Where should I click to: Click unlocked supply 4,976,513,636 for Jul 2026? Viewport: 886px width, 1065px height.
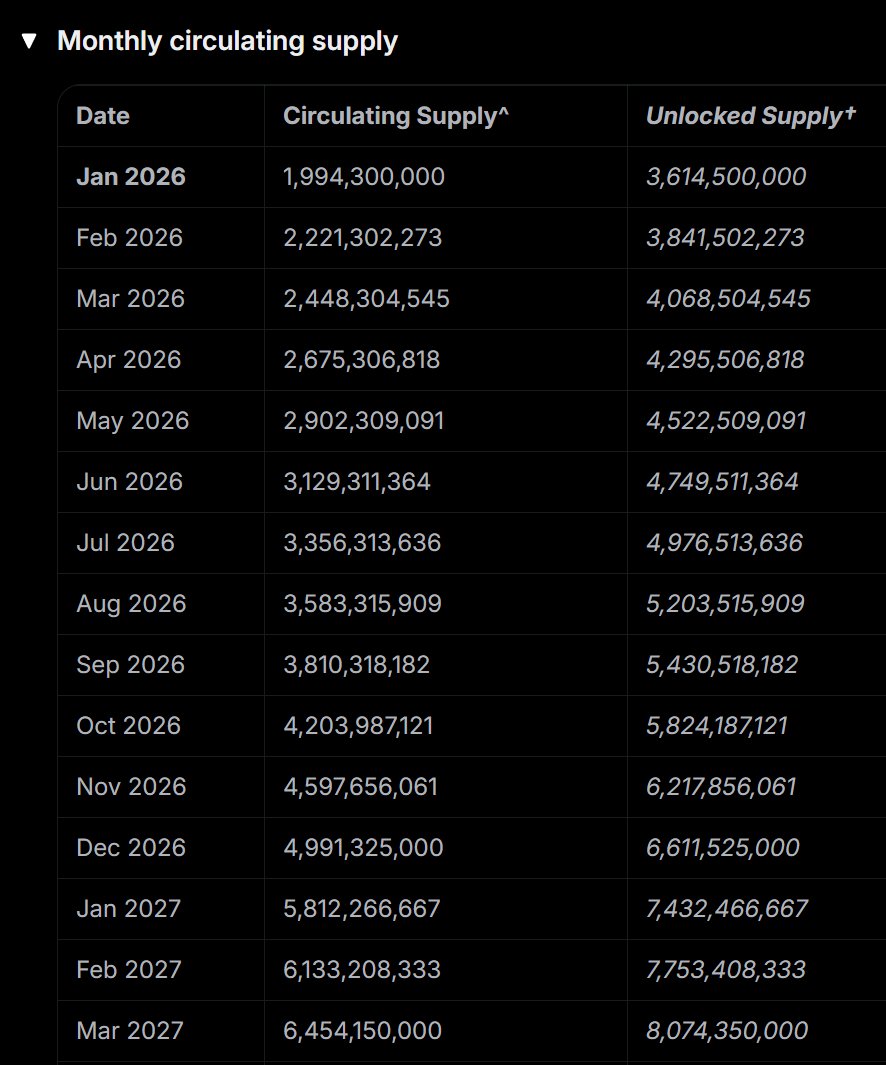[724, 543]
